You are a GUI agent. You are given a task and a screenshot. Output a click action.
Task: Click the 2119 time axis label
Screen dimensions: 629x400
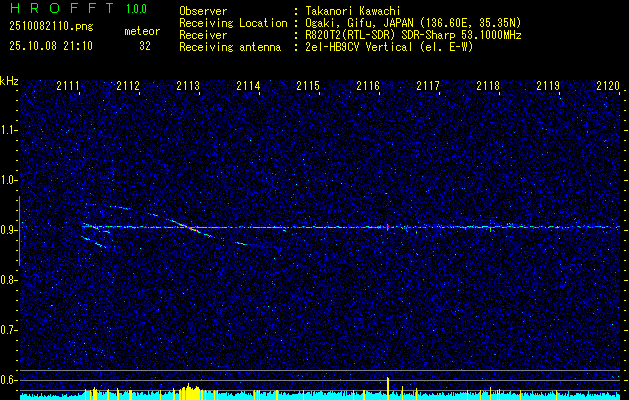coord(548,85)
